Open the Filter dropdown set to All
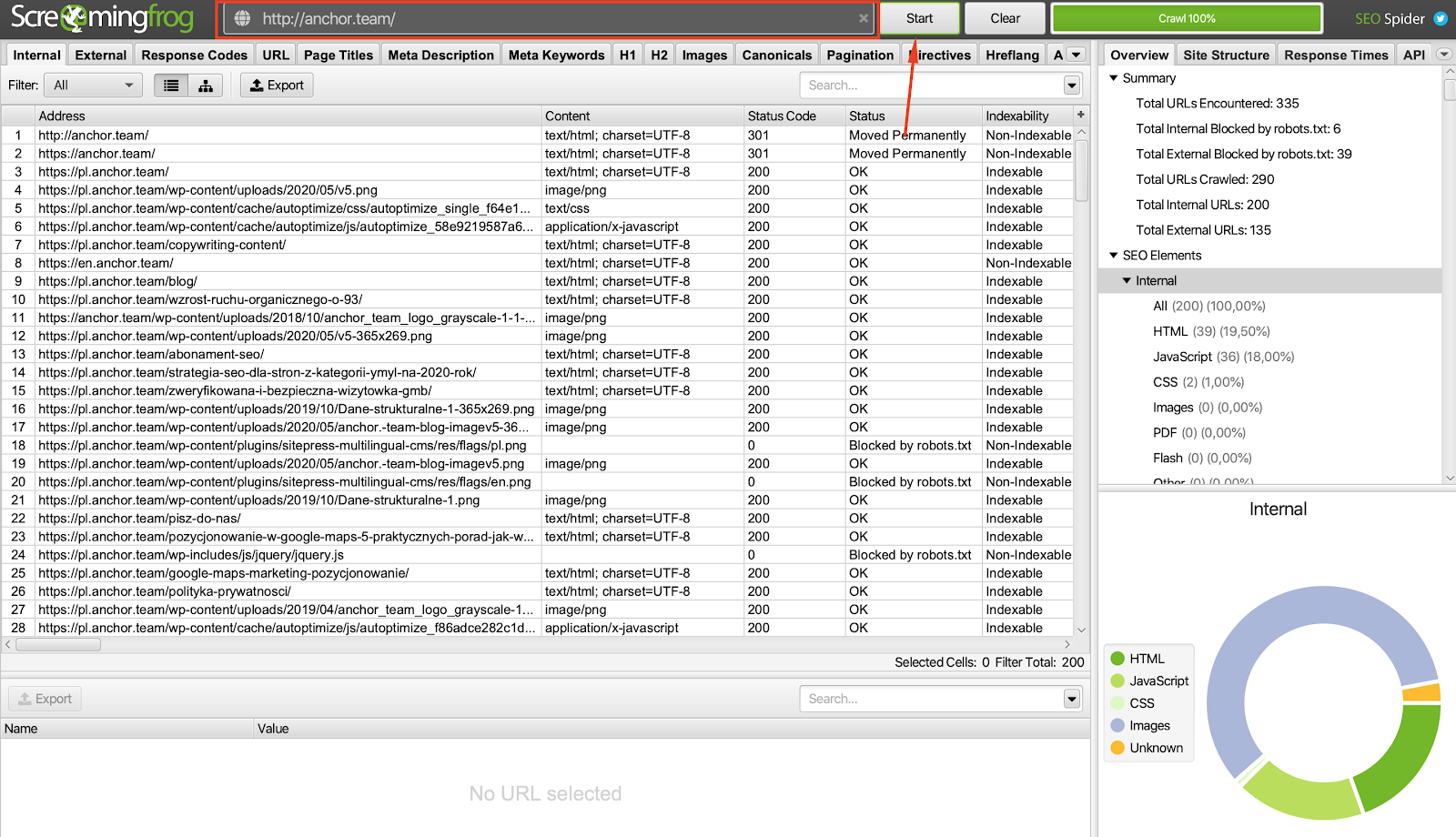Screen dimensions: 1456x837 93,86
